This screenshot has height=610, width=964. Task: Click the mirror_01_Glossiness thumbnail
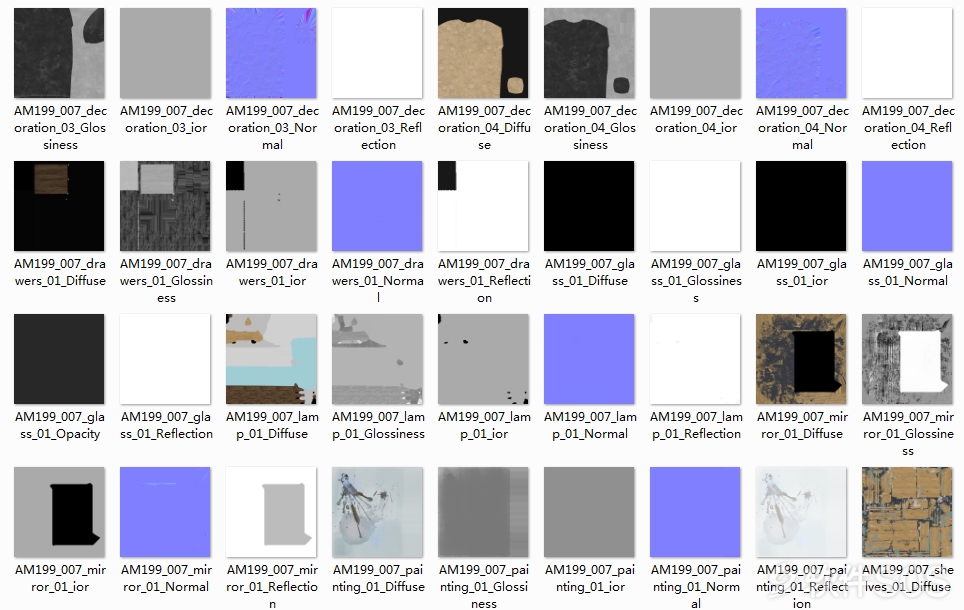pyautogui.click(x=907, y=359)
